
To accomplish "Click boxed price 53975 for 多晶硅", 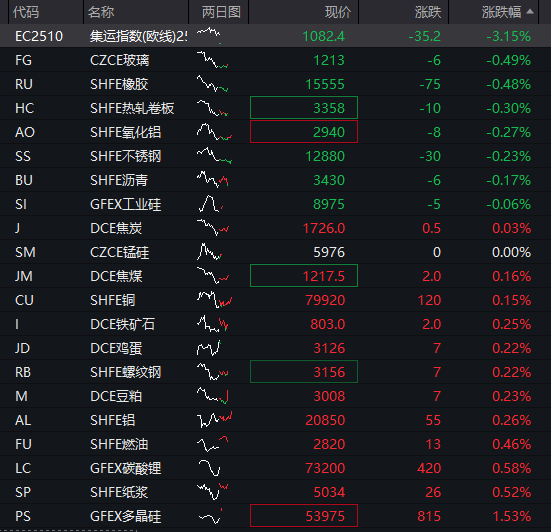I will pos(304,515).
